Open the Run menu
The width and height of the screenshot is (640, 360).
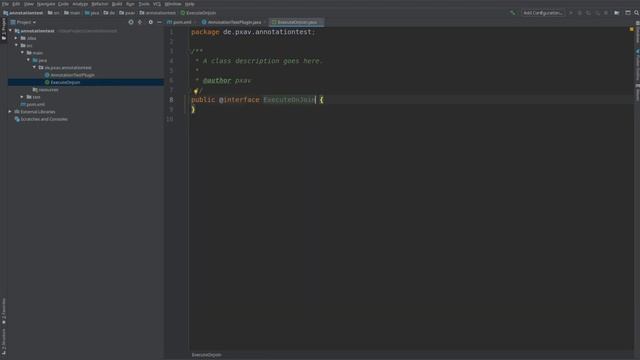[x=130, y=4]
